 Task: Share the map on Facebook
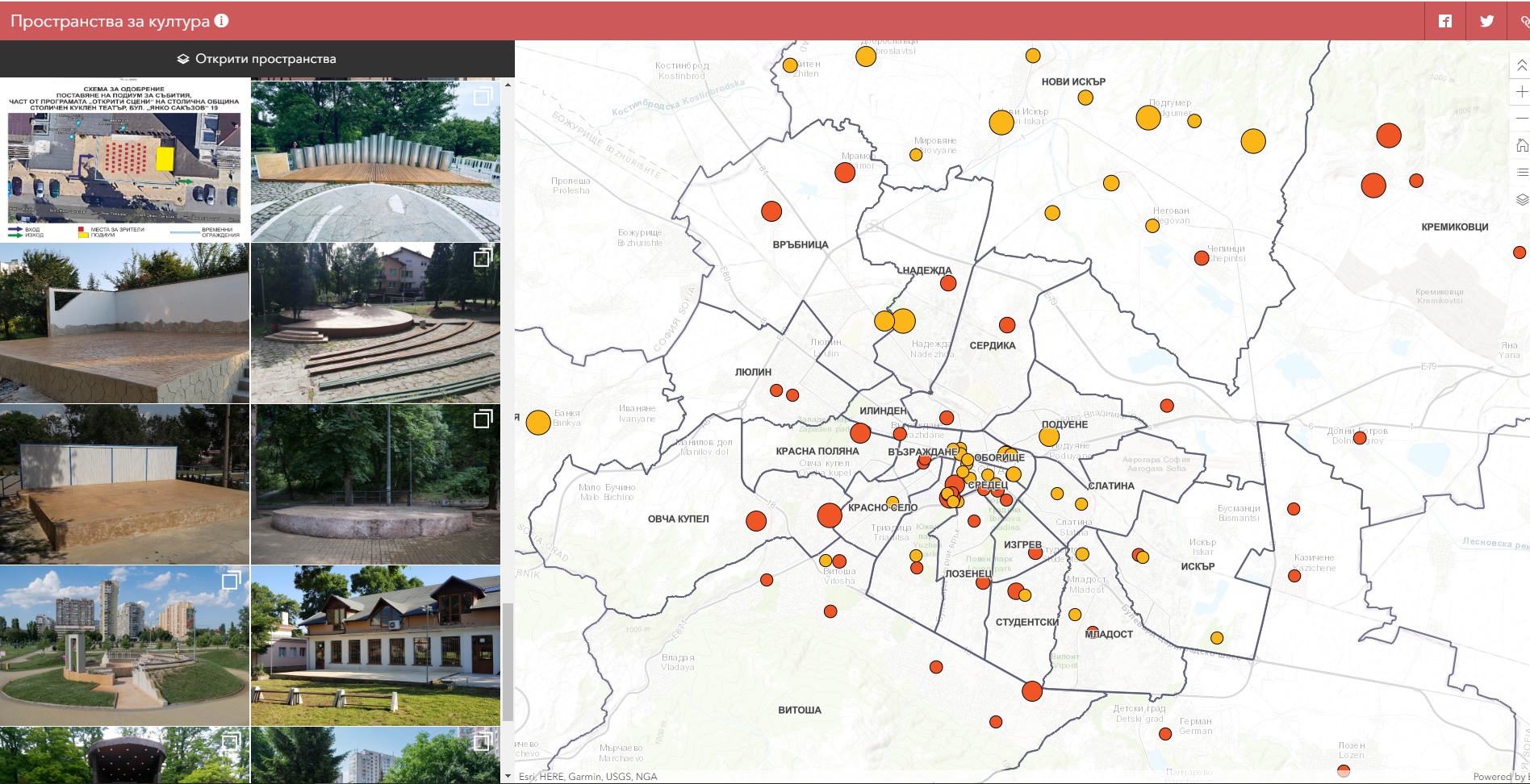(1445, 21)
